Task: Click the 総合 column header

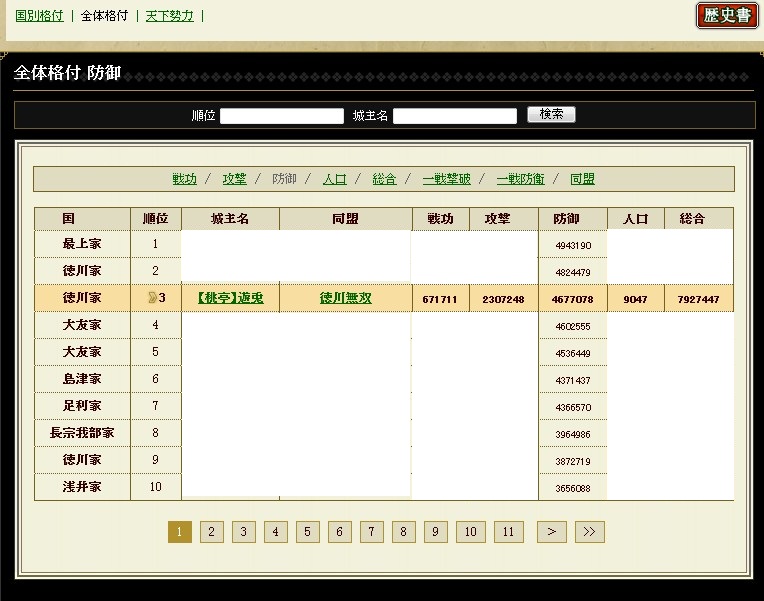Action: tap(699, 219)
